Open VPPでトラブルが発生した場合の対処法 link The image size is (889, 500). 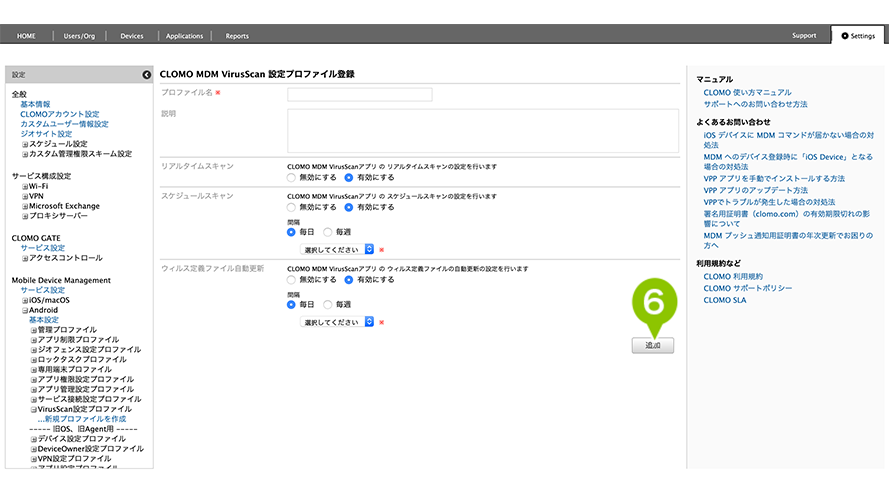pyautogui.click(x=769, y=202)
